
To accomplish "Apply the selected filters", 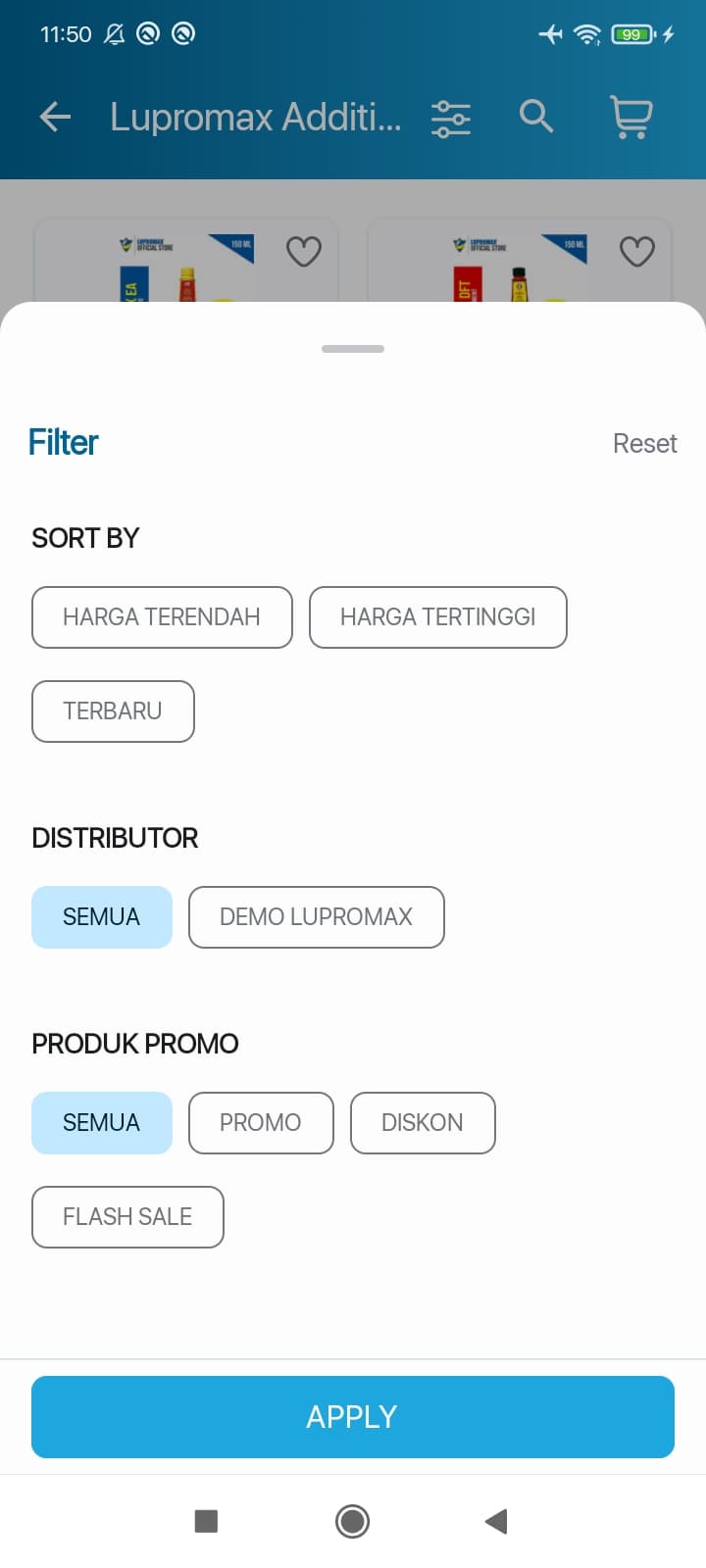I will click(x=353, y=1417).
